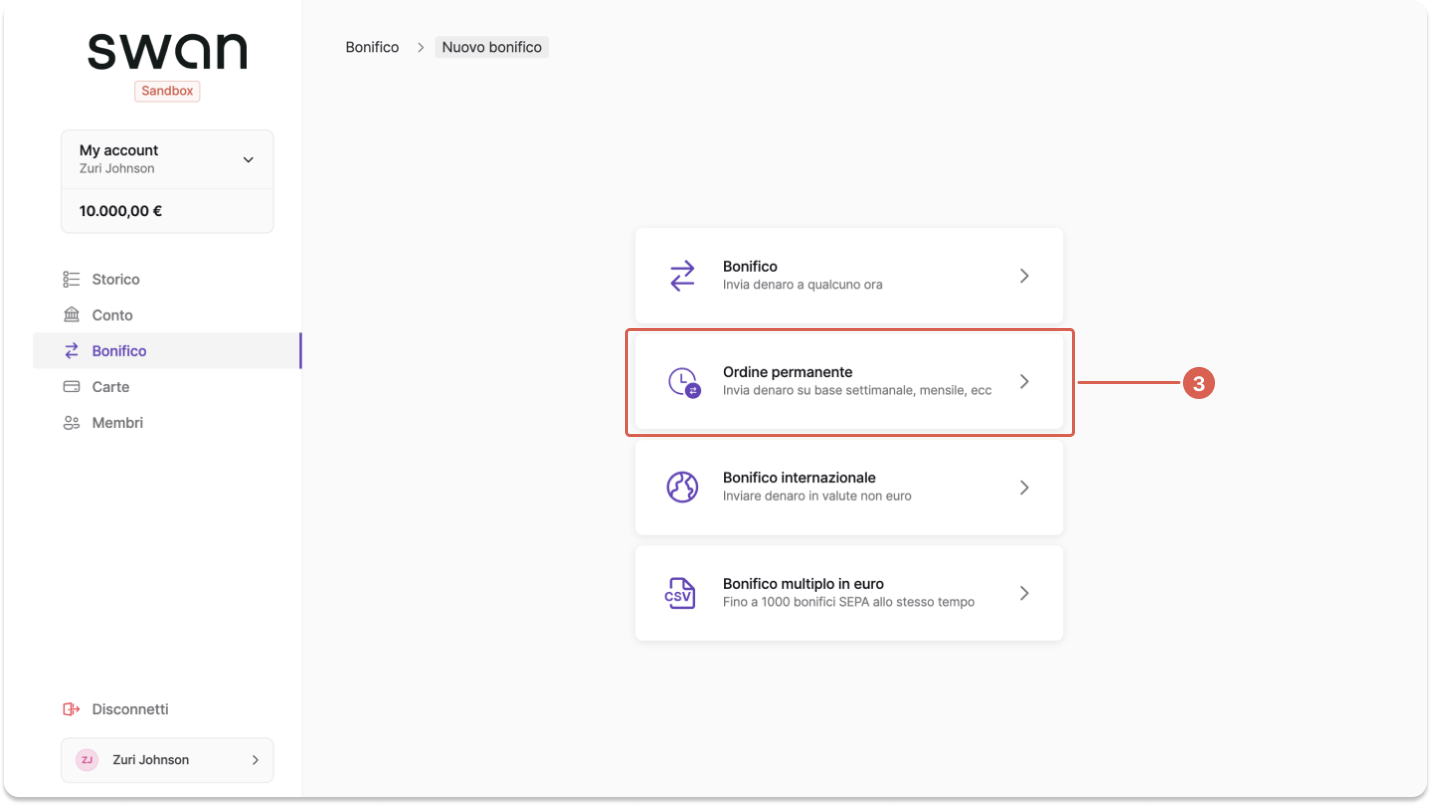The height and width of the screenshot is (805, 1431).
Task: Click the ZJ avatar circle
Action: [x=87, y=760]
